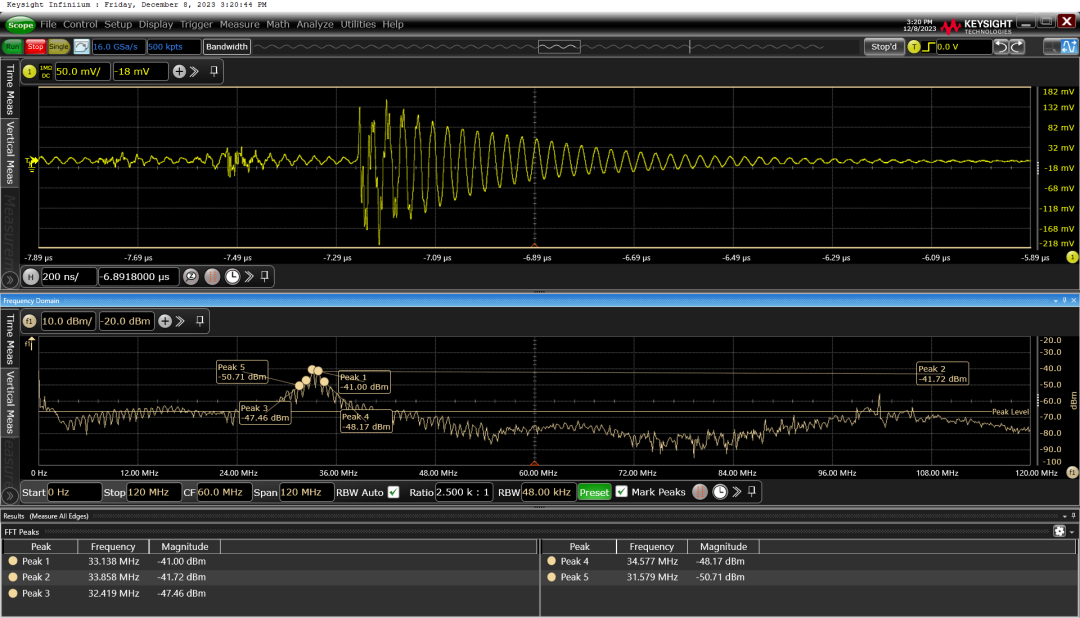Open the Math menu
1080x618 pixels.
click(278, 24)
